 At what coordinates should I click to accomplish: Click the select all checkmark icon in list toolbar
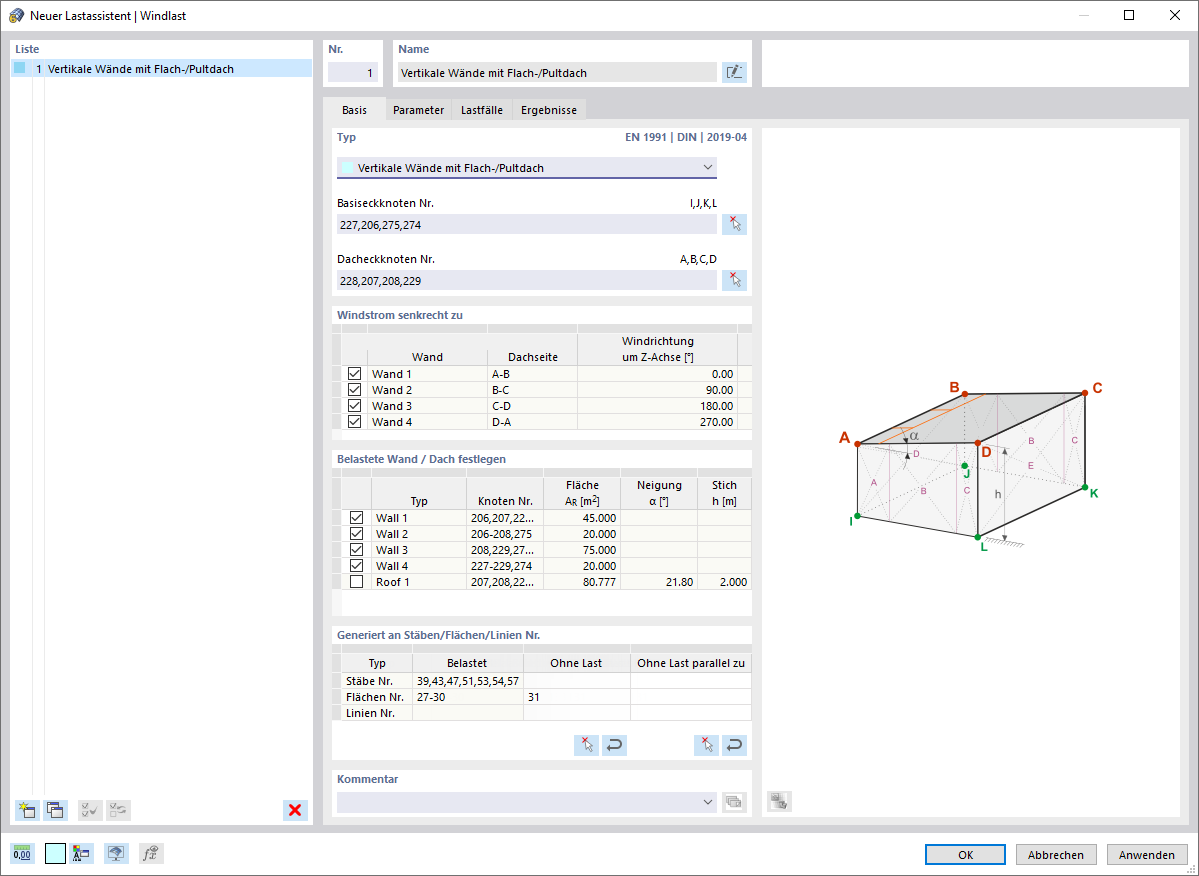tap(90, 810)
